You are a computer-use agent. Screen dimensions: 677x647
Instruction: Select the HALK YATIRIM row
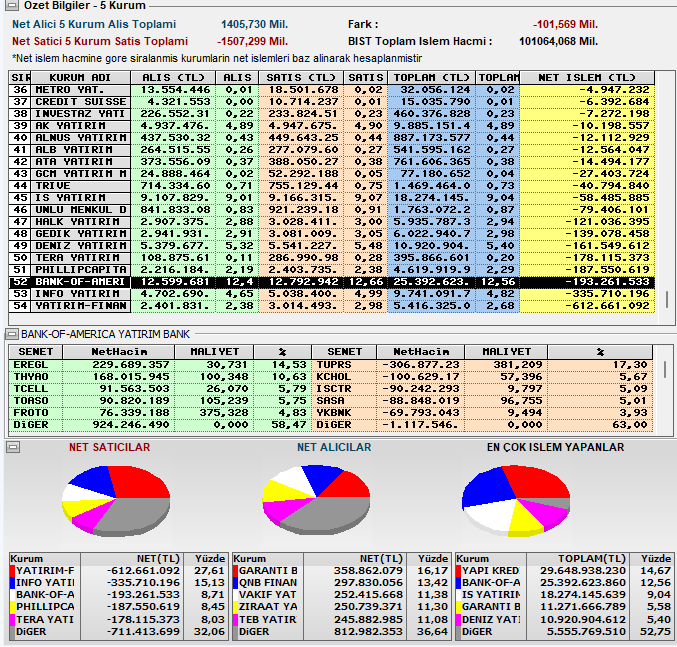click(332, 222)
